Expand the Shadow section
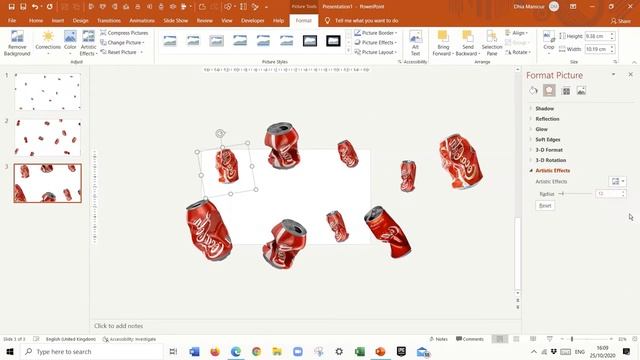 click(544, 109)
